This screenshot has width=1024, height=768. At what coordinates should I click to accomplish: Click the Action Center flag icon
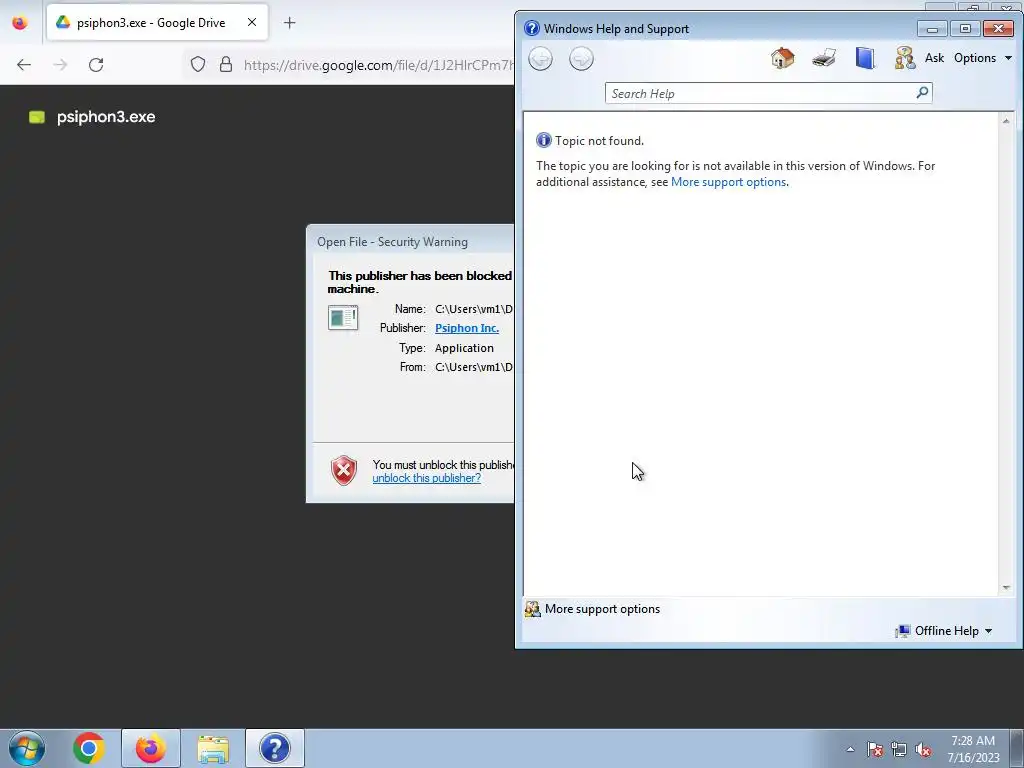[875, 749]
